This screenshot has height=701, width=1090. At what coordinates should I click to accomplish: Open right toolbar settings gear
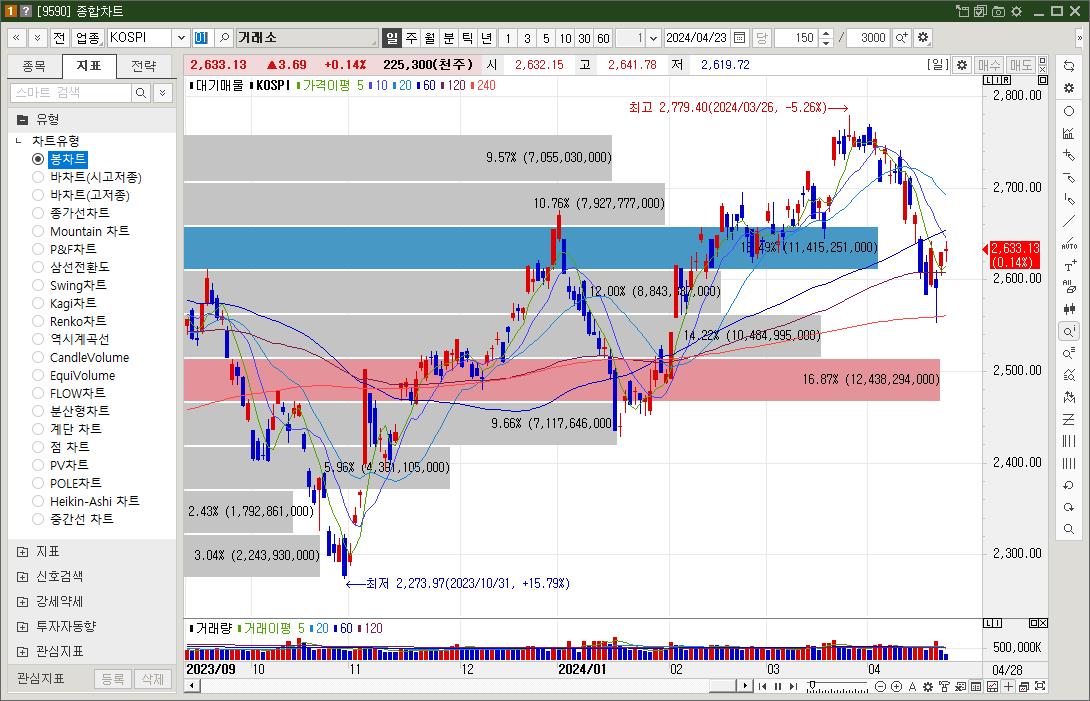click(x=1069, y=88)
